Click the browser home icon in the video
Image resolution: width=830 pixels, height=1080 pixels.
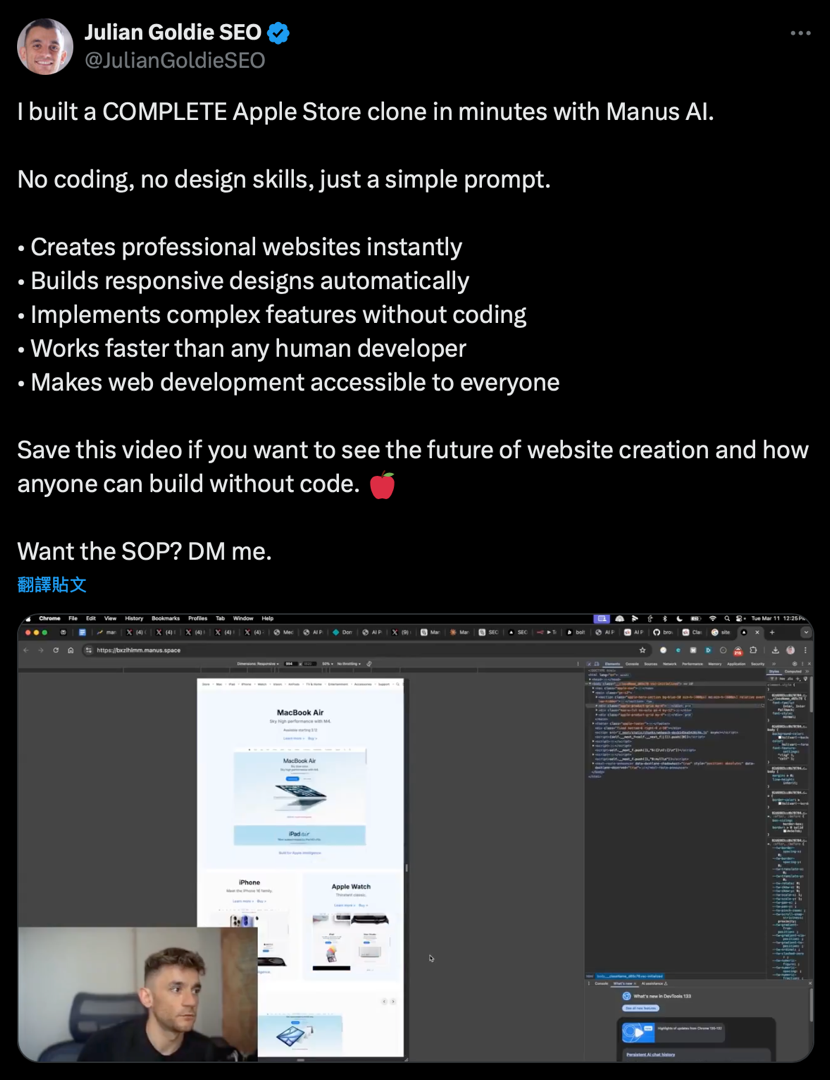point(70,650)
